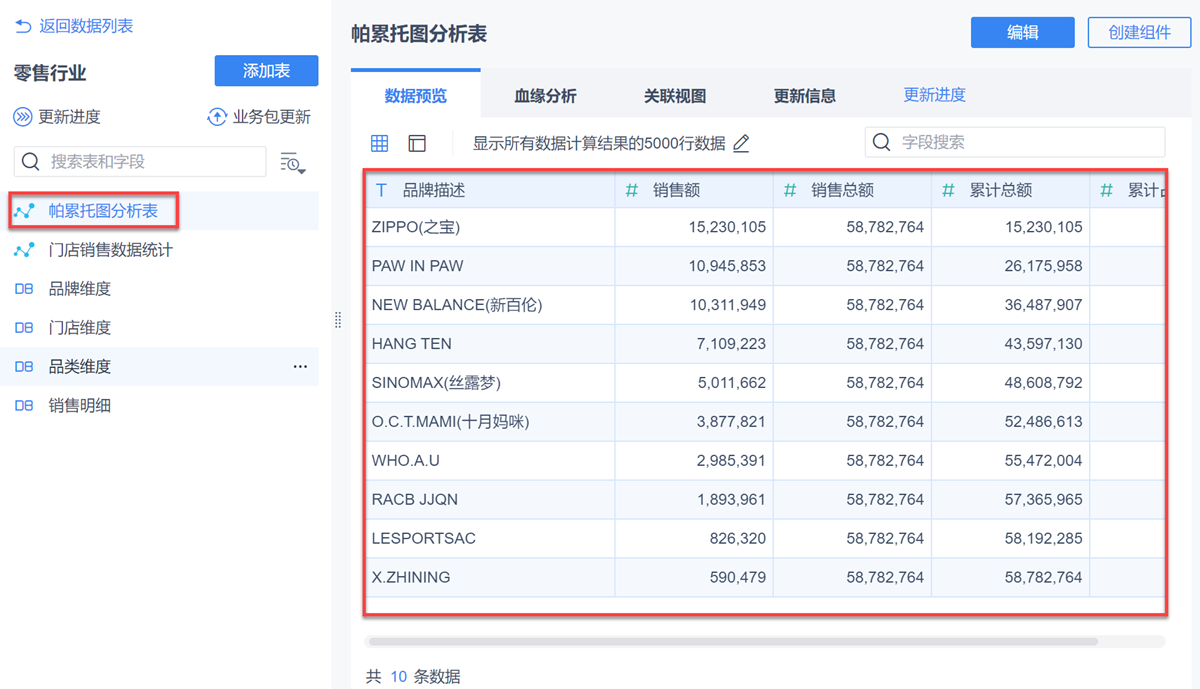Open the filter sort icon beside sidebar search
Screen dimensions: 1200x689
(x=292, y=162)
